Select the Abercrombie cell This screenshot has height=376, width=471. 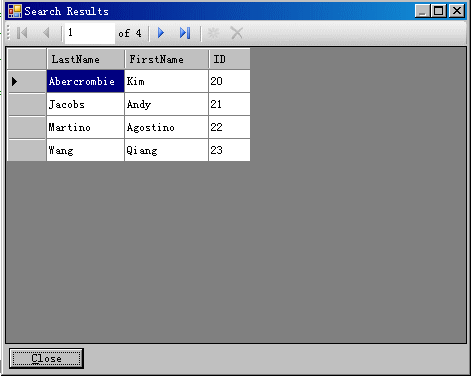point(86,81)
